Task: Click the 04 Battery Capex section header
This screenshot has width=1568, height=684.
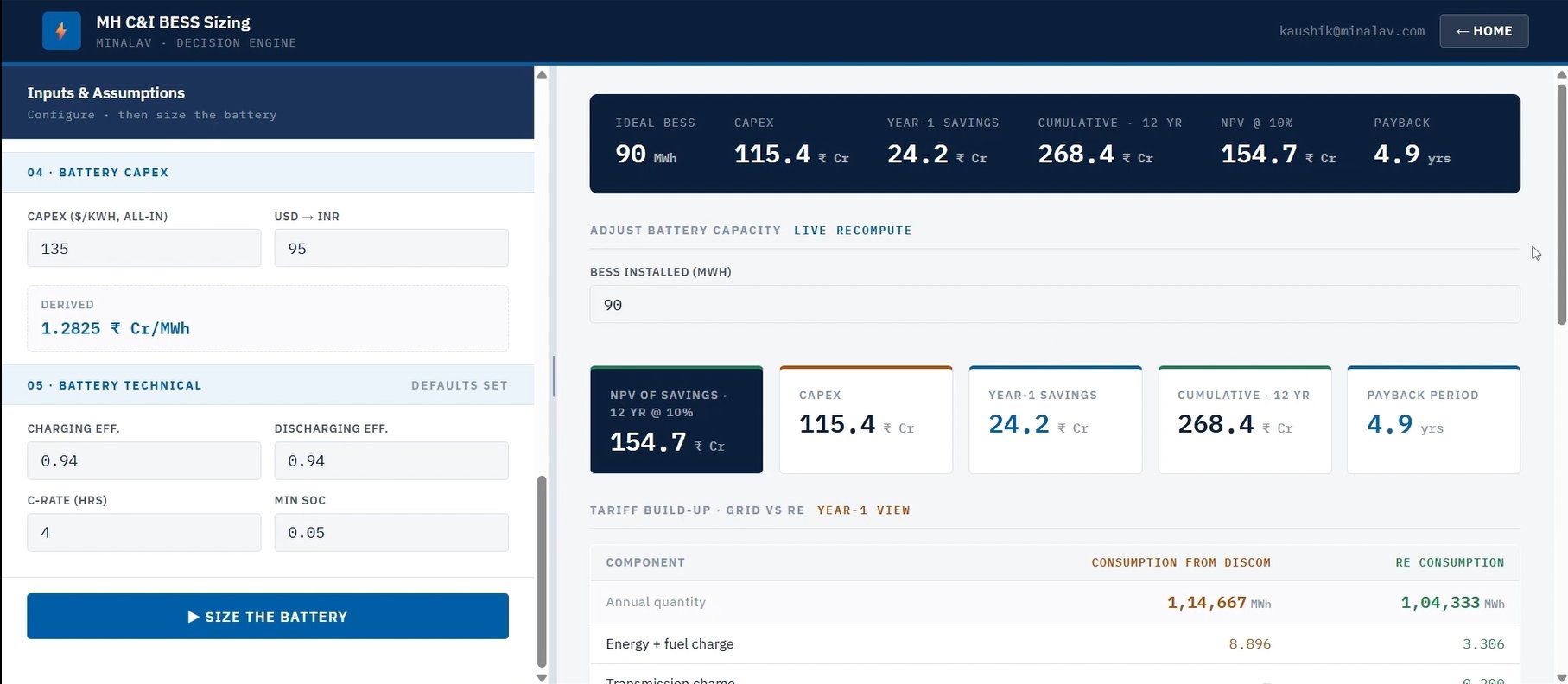Action: (x=268, y=172)
